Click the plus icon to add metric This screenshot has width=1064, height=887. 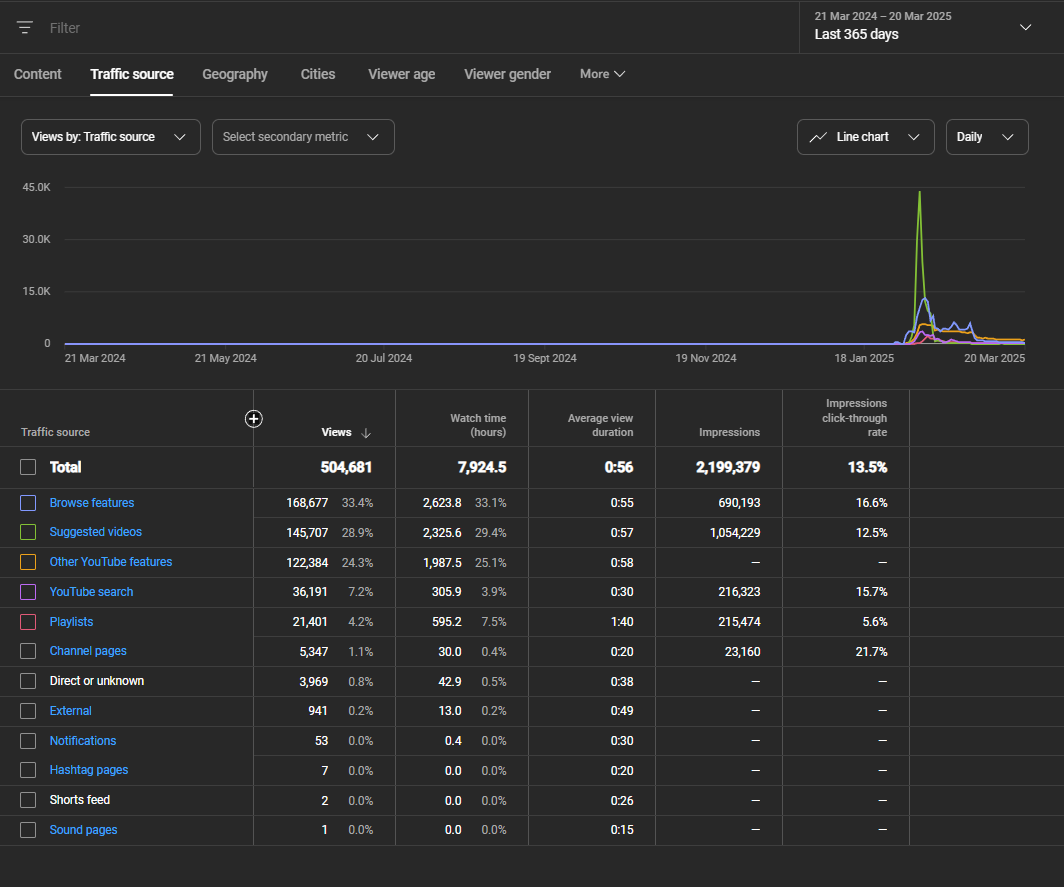[254, 419]
